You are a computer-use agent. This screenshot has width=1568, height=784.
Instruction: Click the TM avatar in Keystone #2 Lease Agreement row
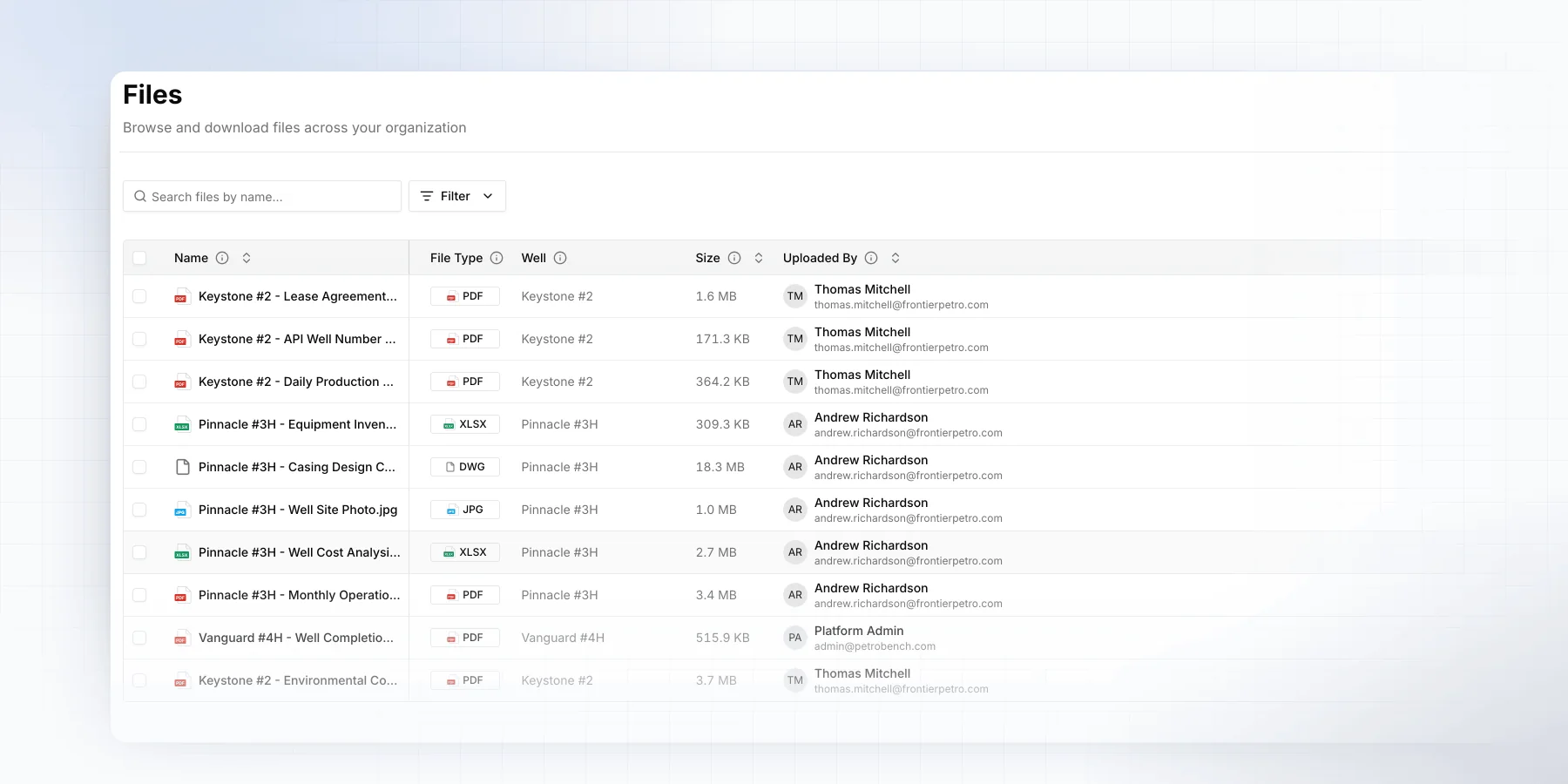click(795, 296)
